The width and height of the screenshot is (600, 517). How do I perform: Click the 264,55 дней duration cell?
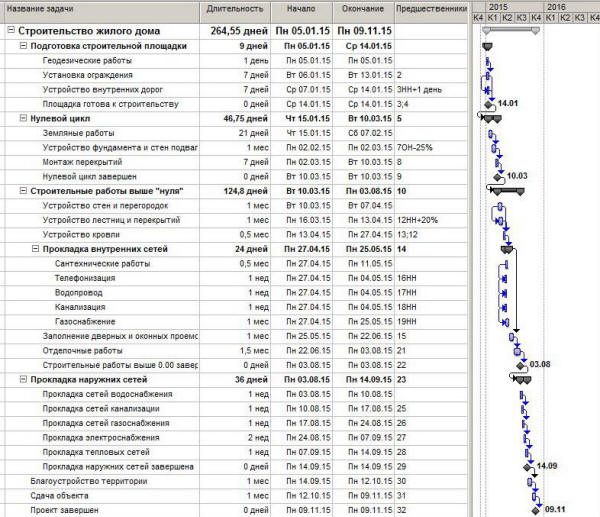coord(235,31)
